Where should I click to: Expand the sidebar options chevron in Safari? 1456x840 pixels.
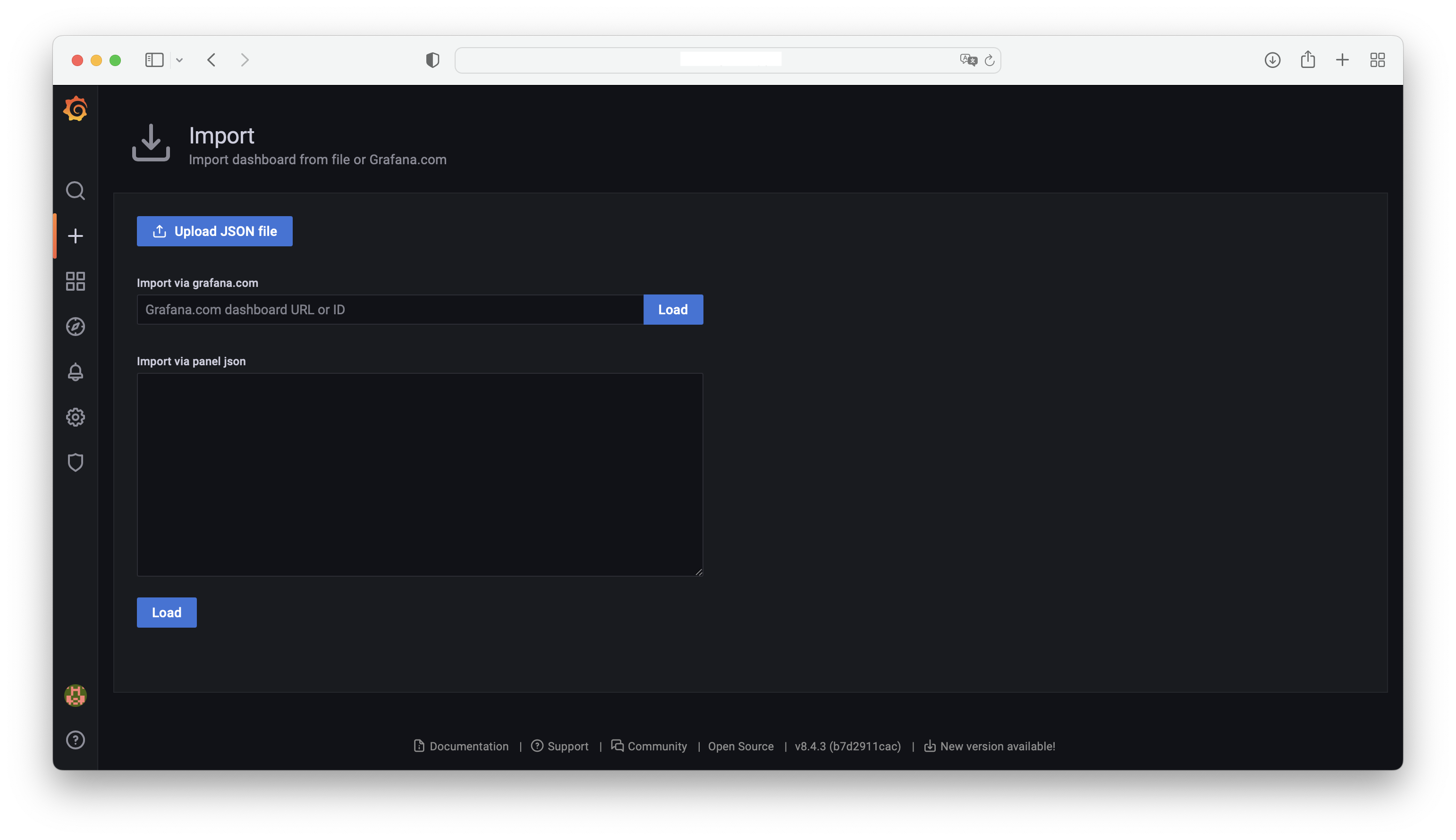pos(179,60)
